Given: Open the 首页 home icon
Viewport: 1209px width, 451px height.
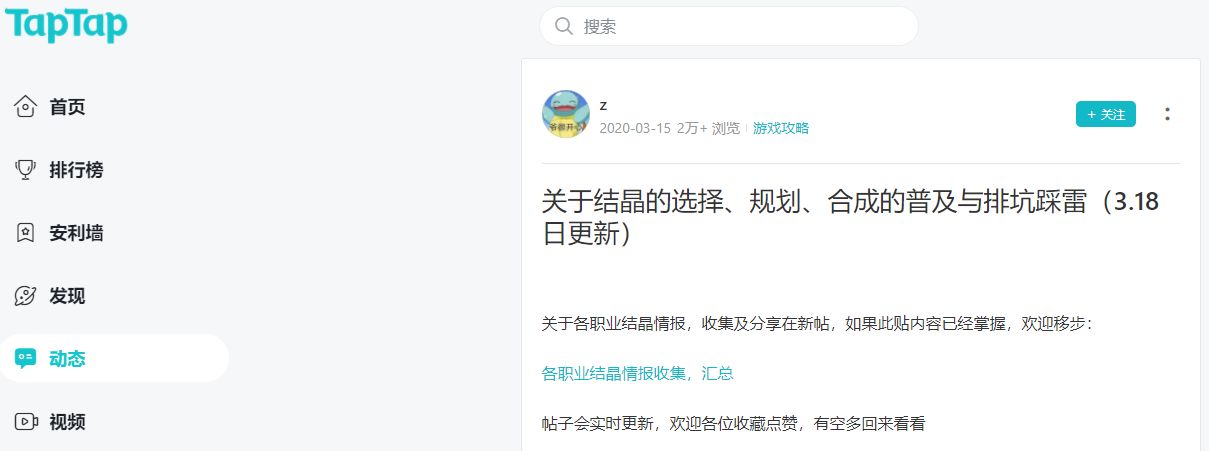Looking at the screenshot, I should 26,107.
